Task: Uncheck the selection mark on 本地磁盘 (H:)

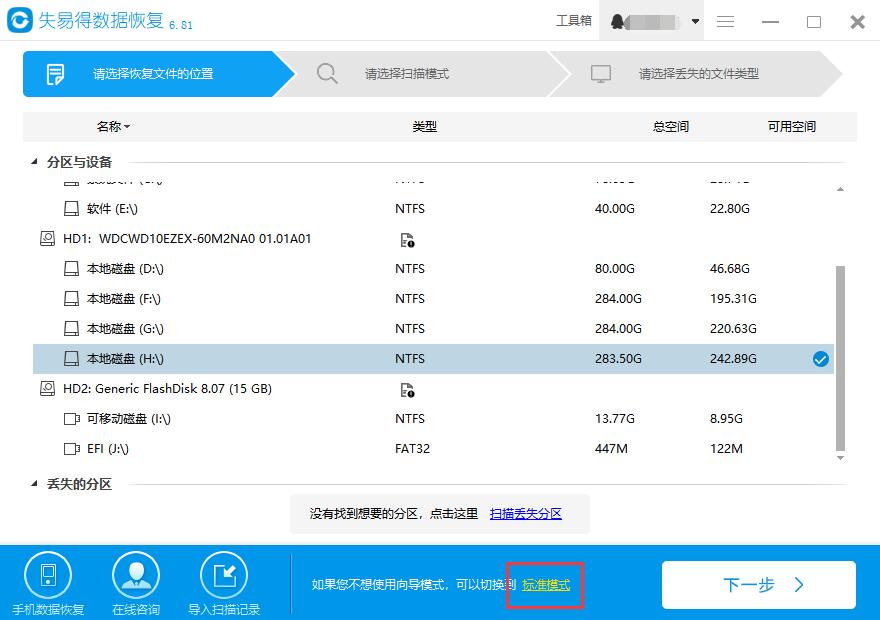Action: coord(820,359)
